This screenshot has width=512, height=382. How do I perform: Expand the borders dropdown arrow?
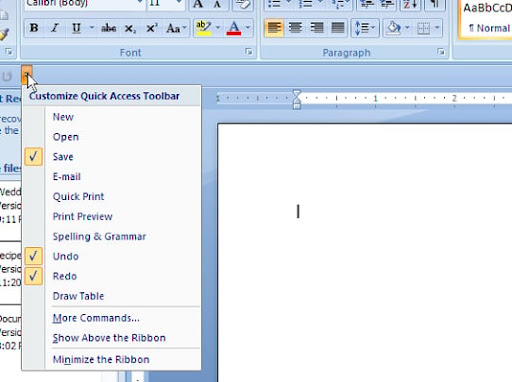click(x=437, y=28)
